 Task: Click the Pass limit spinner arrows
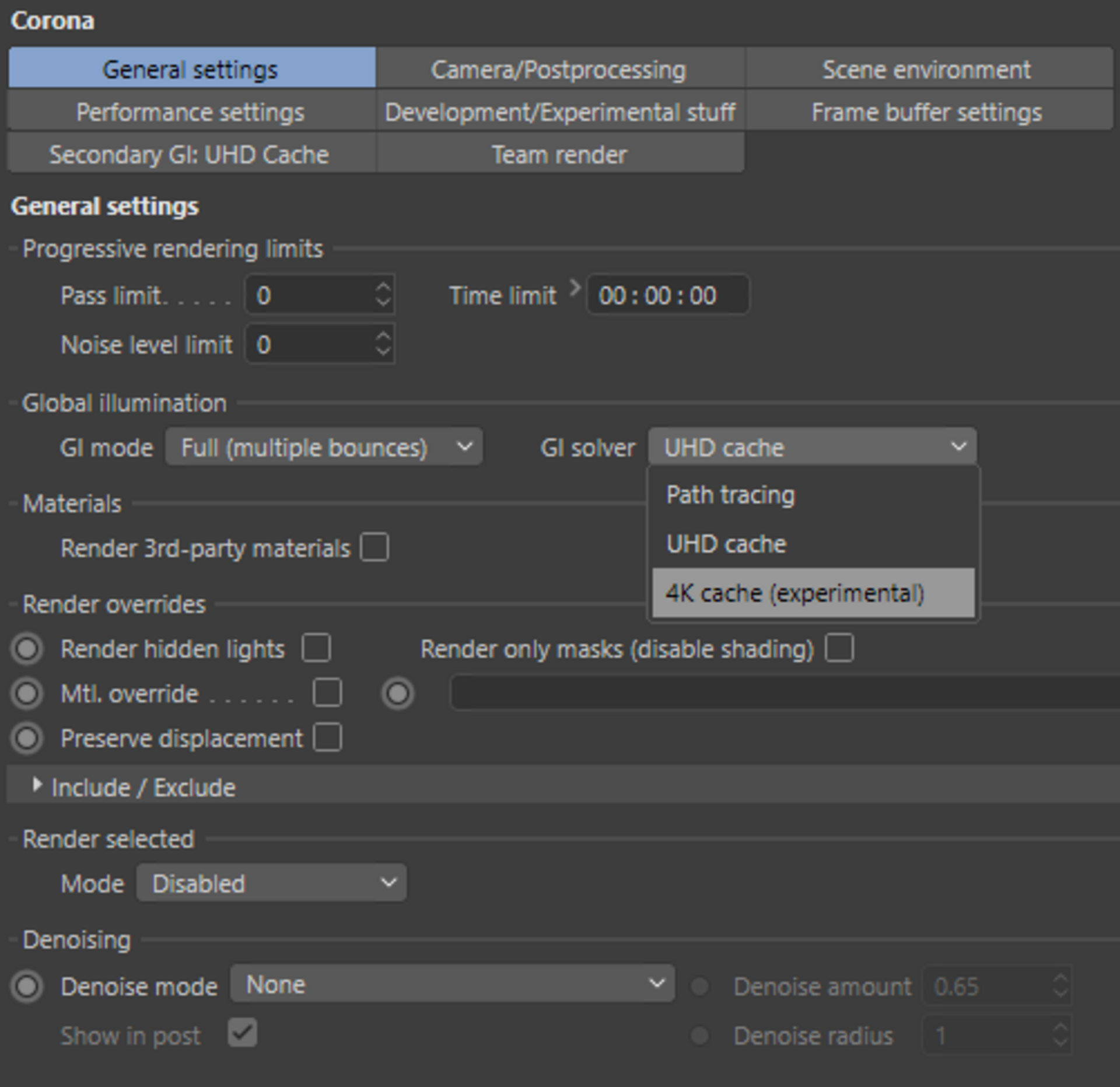click(383, 295)
